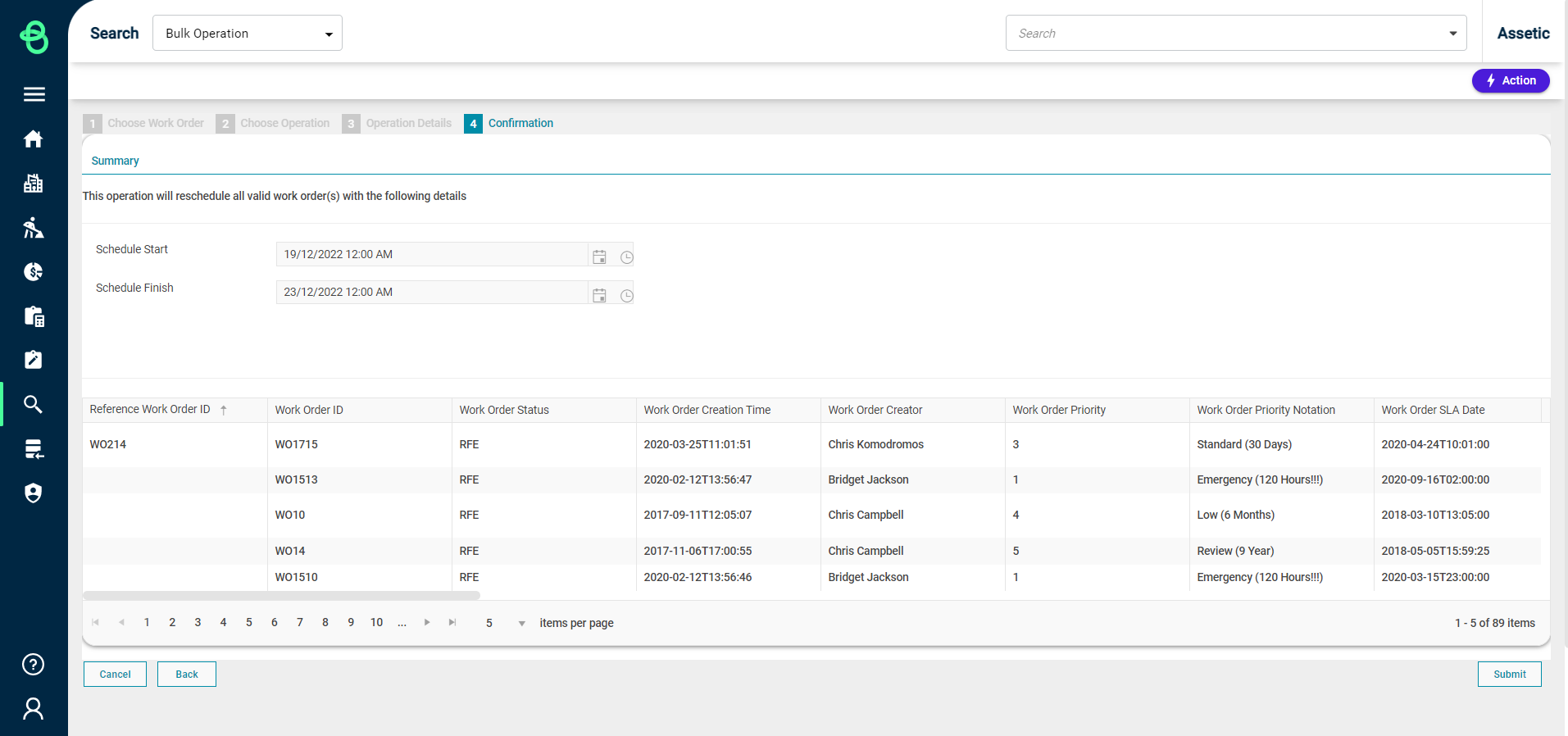
Task: Click the Schedule Finish date field
Action: click(433, 292)
